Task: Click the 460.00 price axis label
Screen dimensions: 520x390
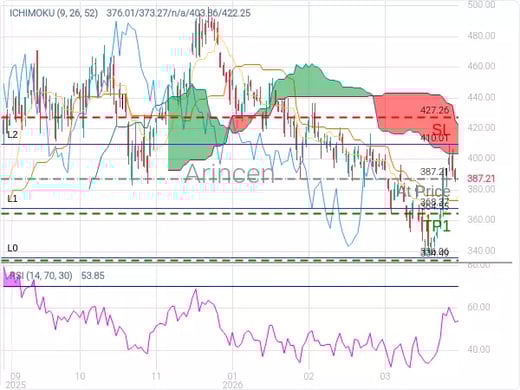Action: click(481, 66)
